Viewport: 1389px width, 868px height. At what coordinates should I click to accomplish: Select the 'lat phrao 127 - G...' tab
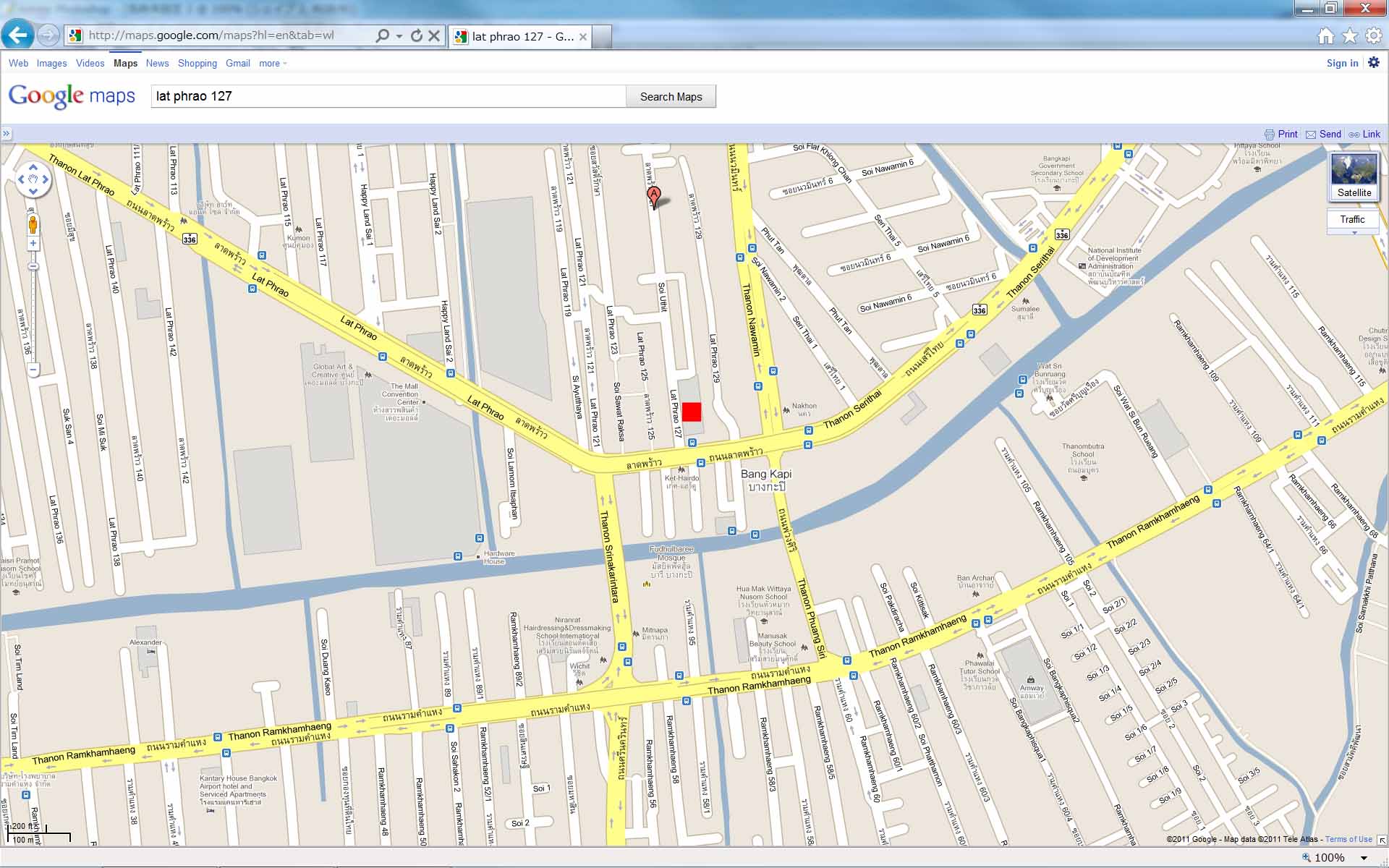click(519, 36)
